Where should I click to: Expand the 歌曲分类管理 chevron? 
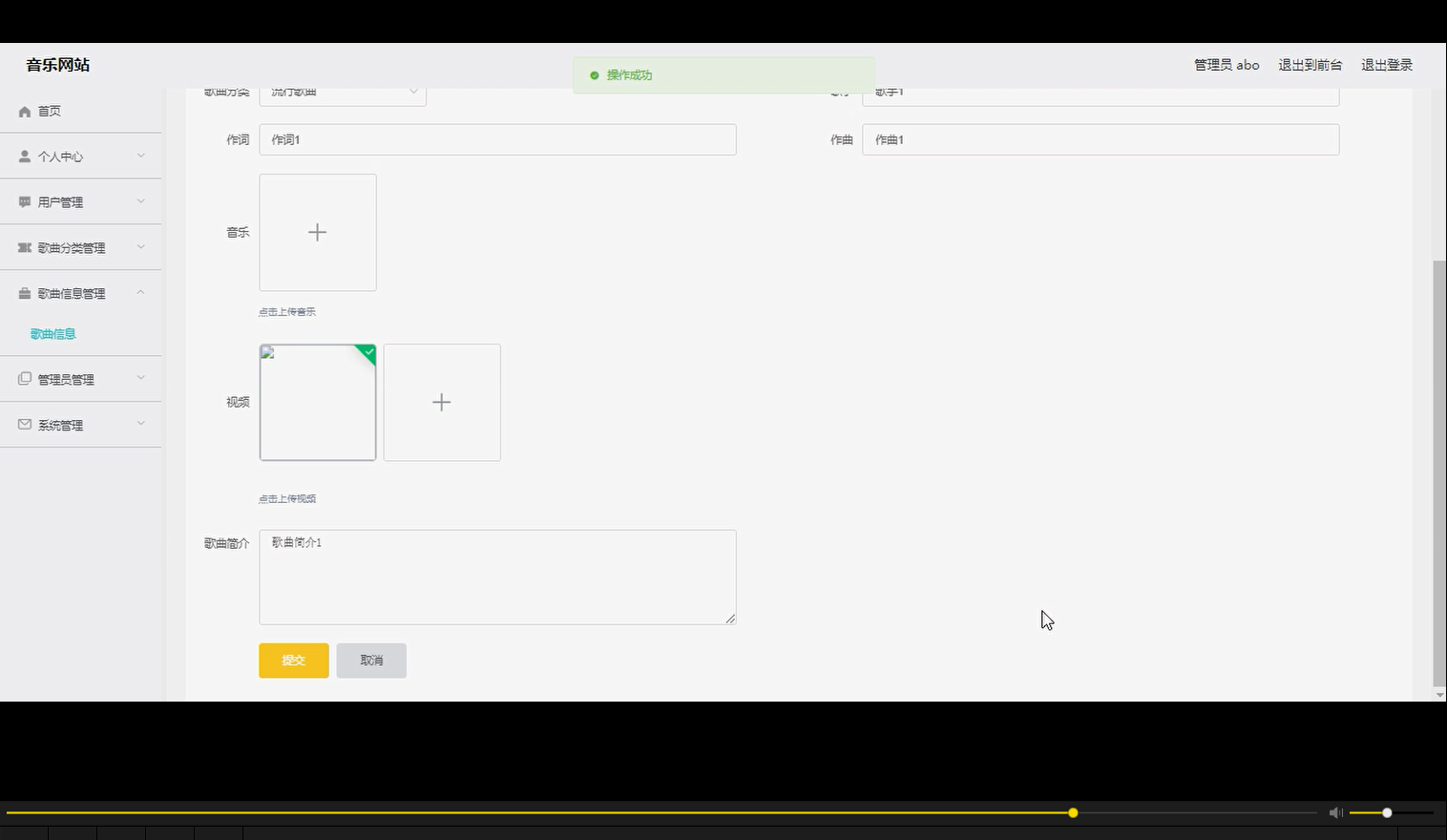point(141,247)
